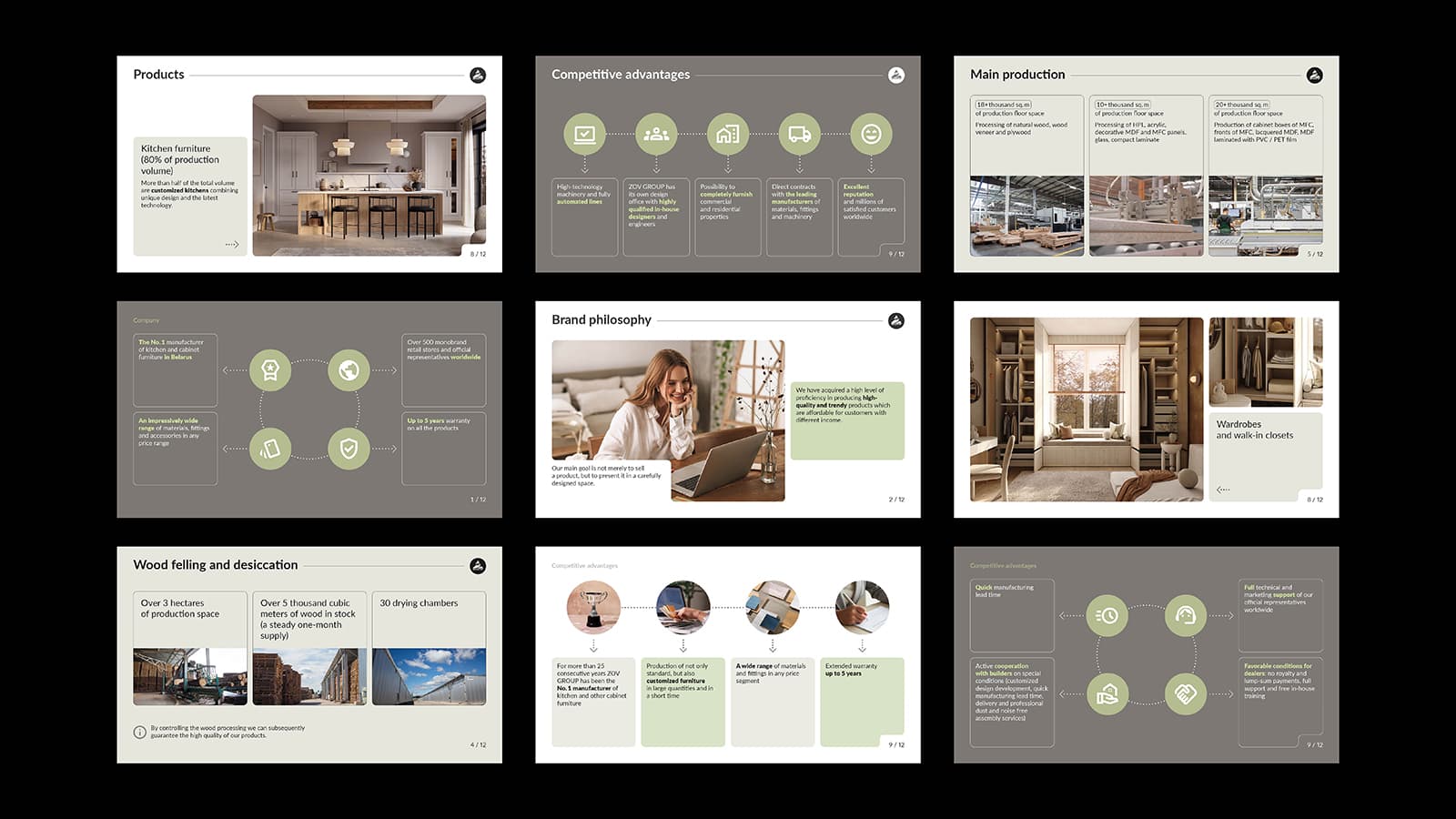Click the monitor checkmark icon for automated lines
This screenshot has height=819, width=1456.
(x=584, y=135)
